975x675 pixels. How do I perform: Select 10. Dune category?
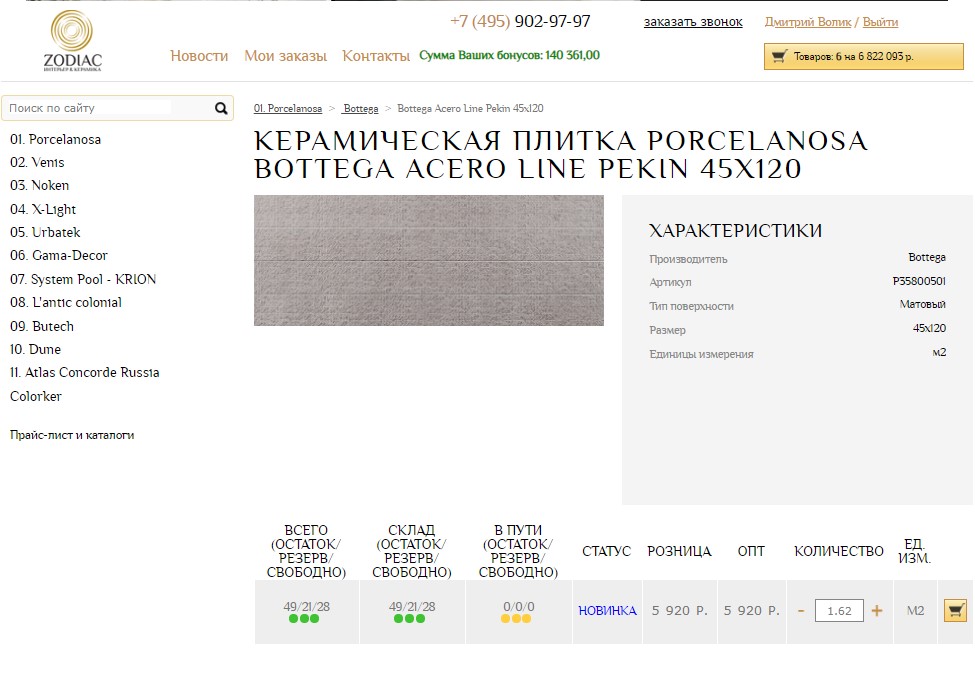pos(35,349)
